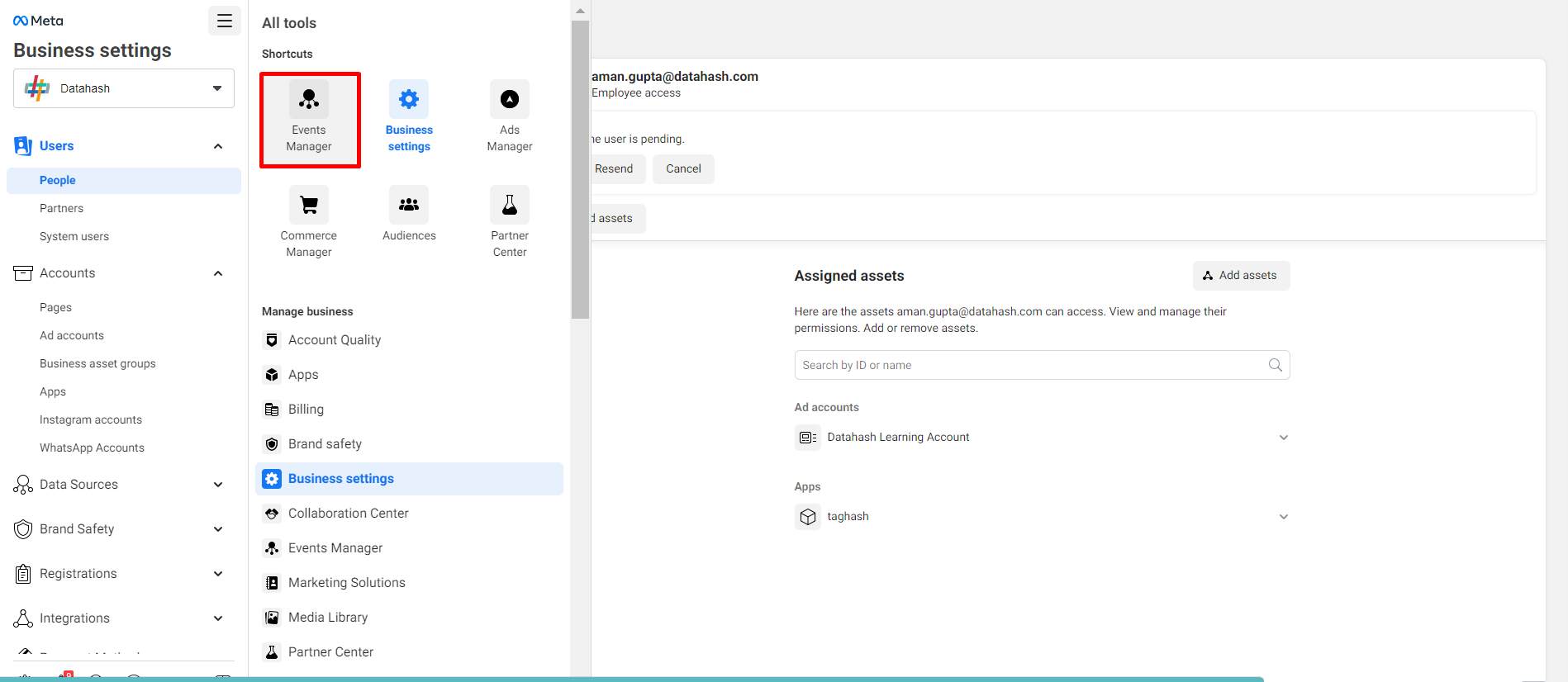
Task: Collapse the Users section chevron
Action: pos(218,146)
